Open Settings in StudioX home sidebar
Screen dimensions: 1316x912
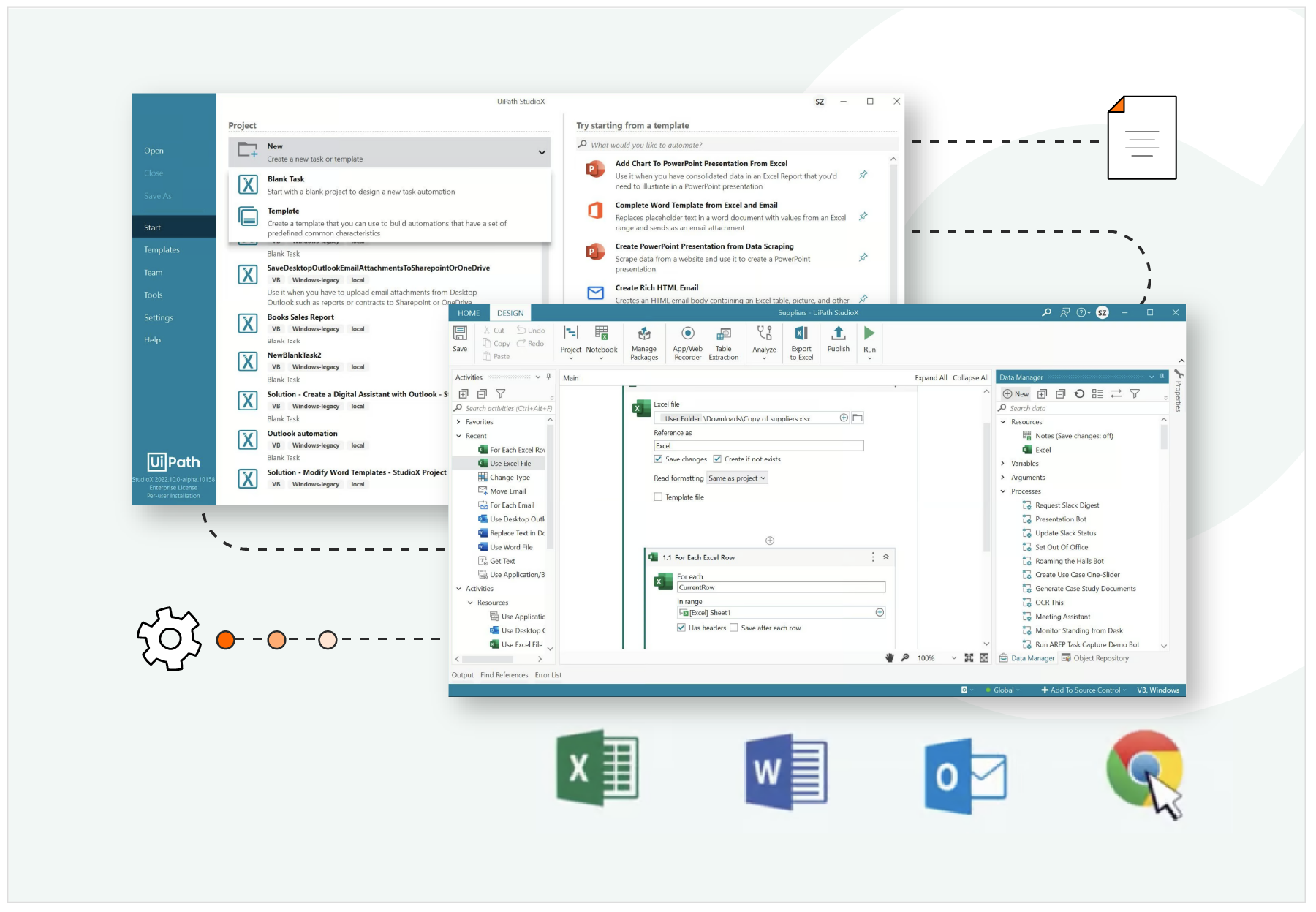point(159,318)
